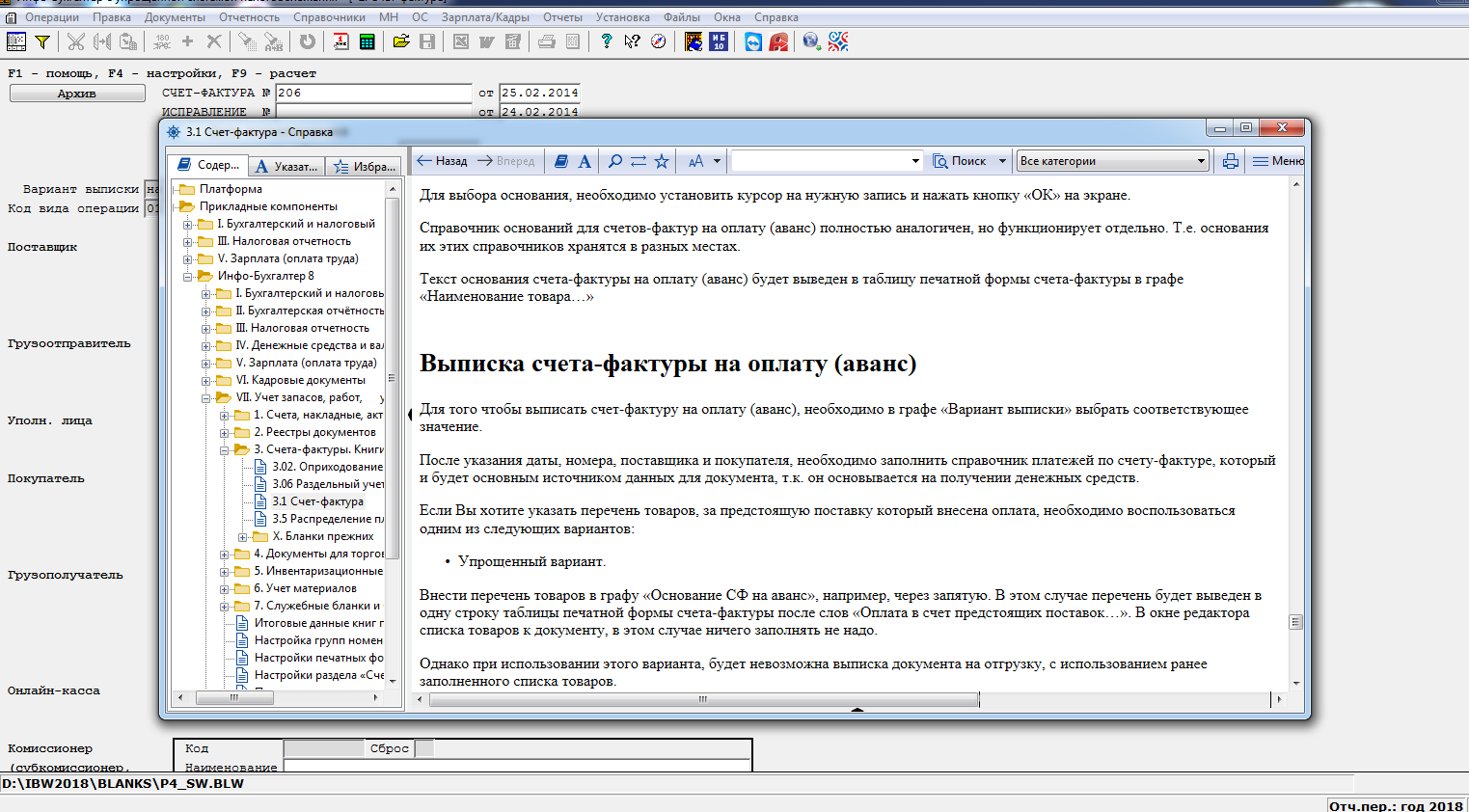
Task: Select 3.06 Раздельный учет tree item
Action: click(x=328, y=484)
